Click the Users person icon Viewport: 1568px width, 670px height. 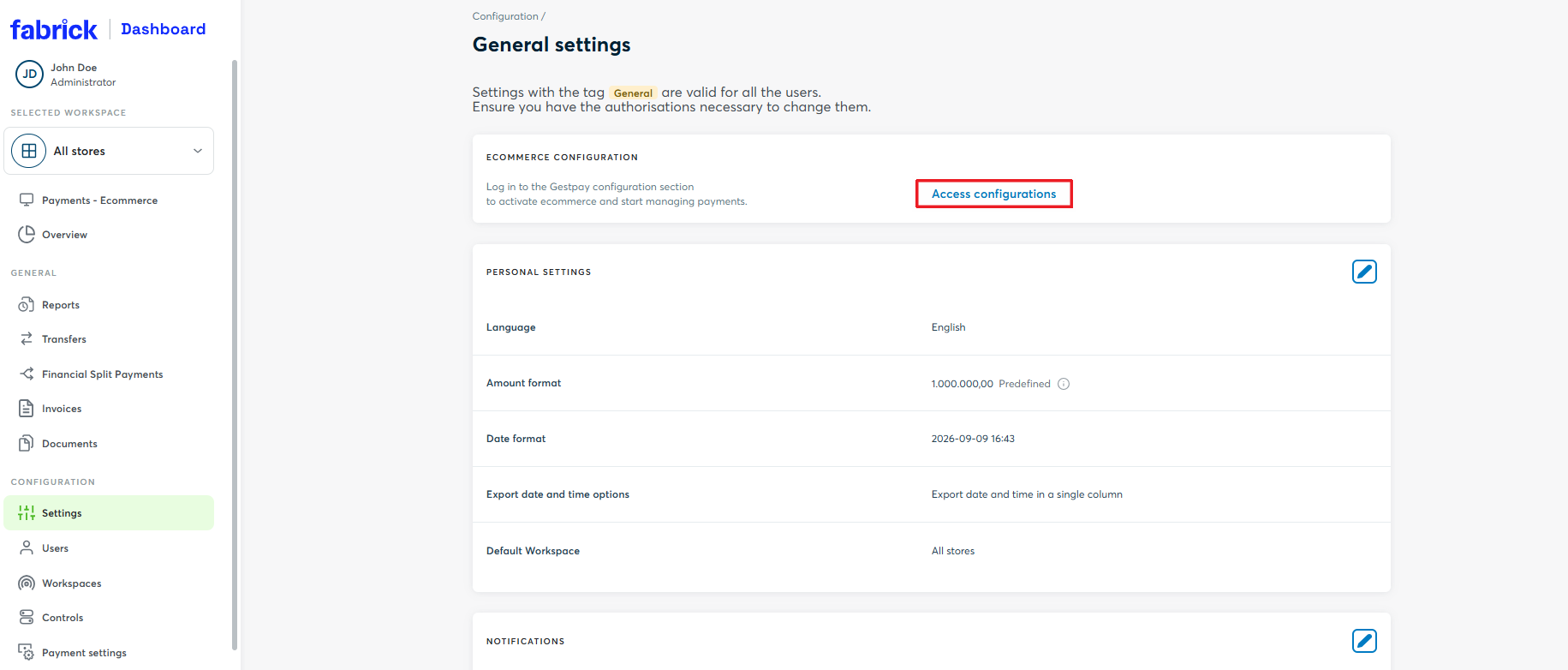click(x=27, y=548)
